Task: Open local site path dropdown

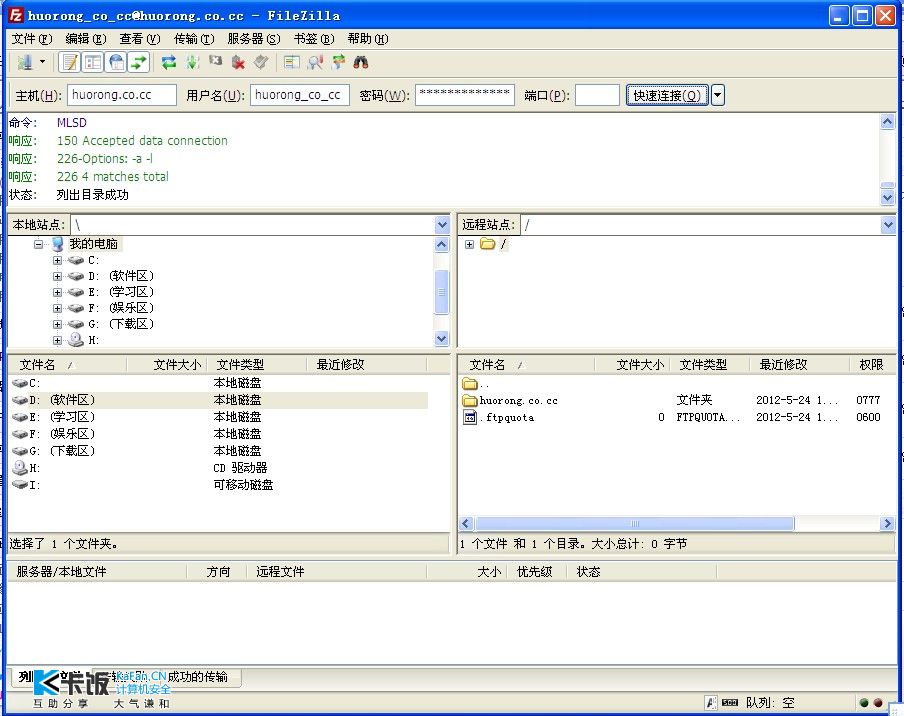Action: (442, 225)
